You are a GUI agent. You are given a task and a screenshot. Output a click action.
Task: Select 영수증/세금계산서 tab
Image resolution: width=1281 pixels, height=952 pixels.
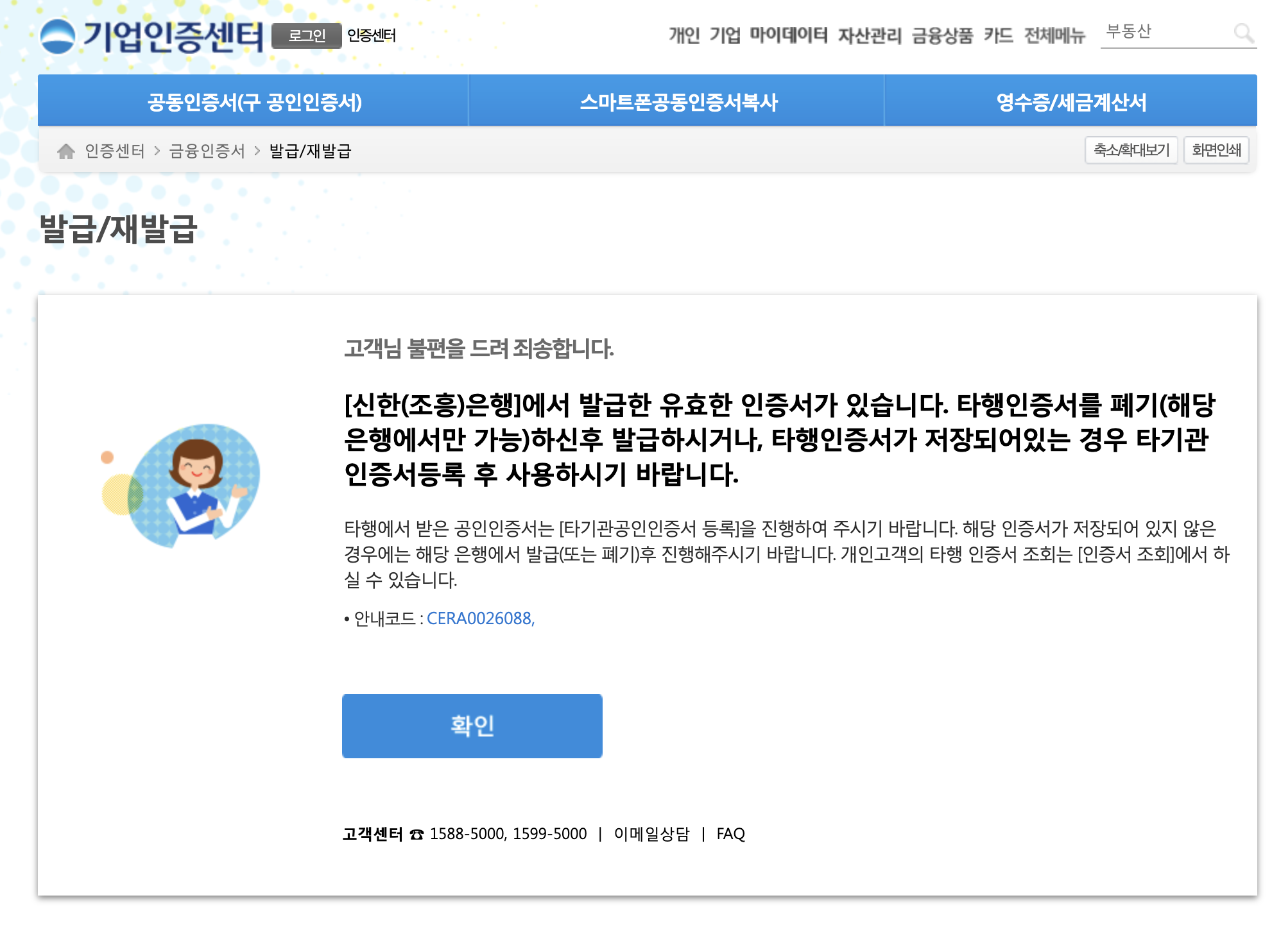[1070, 101]
